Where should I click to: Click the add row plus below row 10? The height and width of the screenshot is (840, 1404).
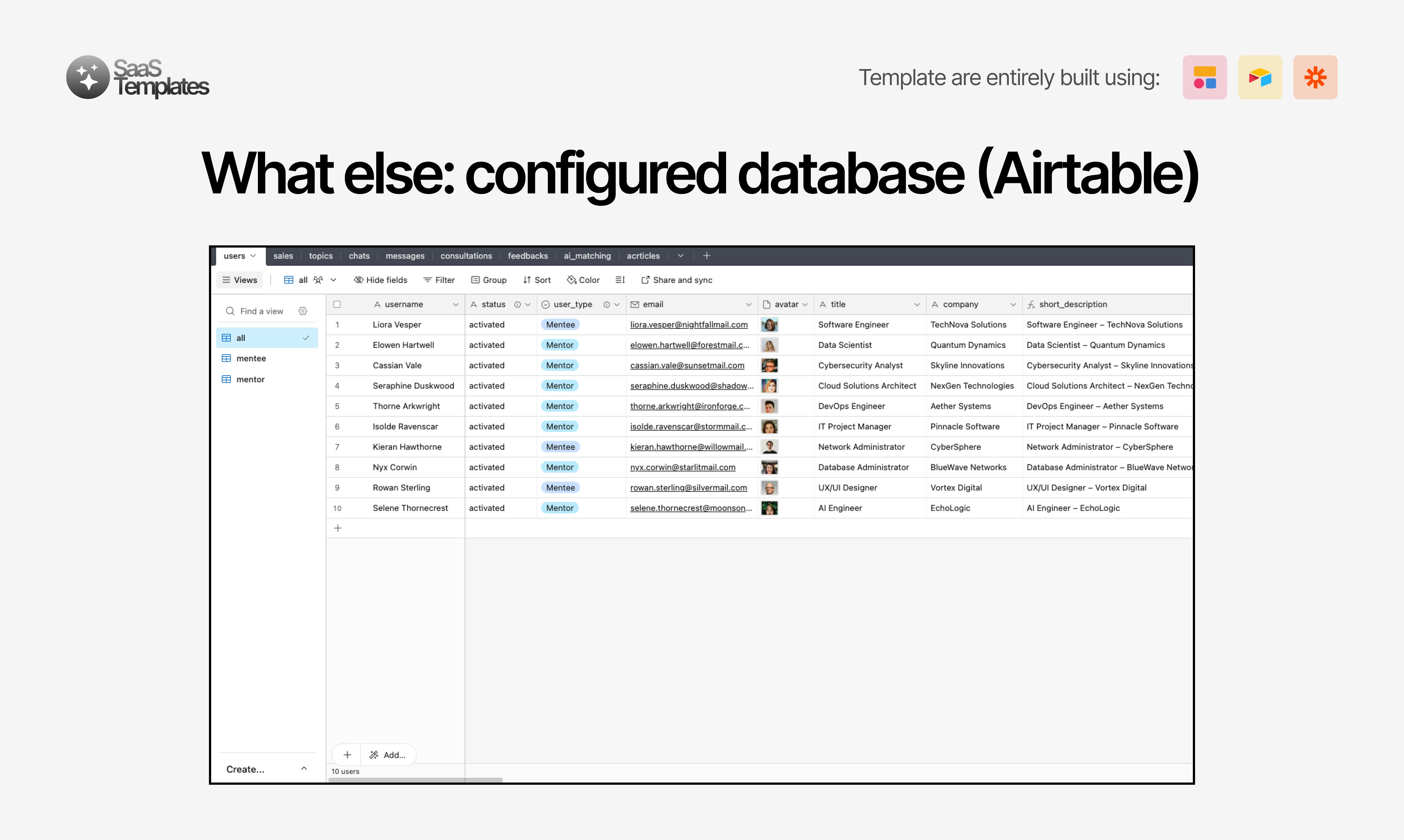[338, 528]
